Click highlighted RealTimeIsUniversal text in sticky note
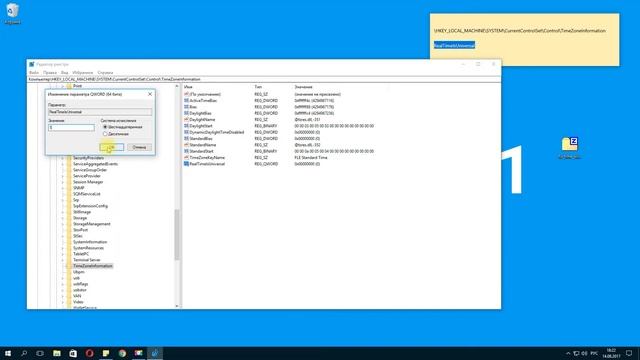 (x=454, y=45)
